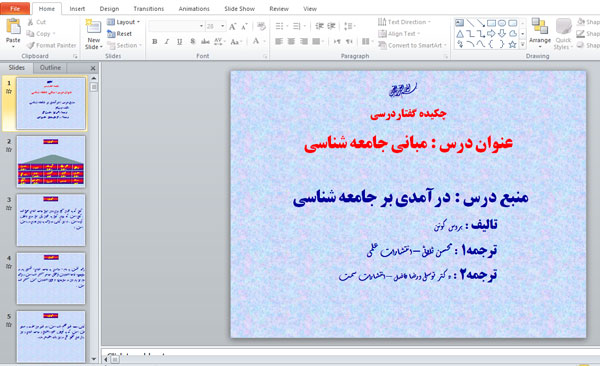600x366 pixels.
Task: Expand the shapes gallery More arrow
Action: [x=523, y=45]
